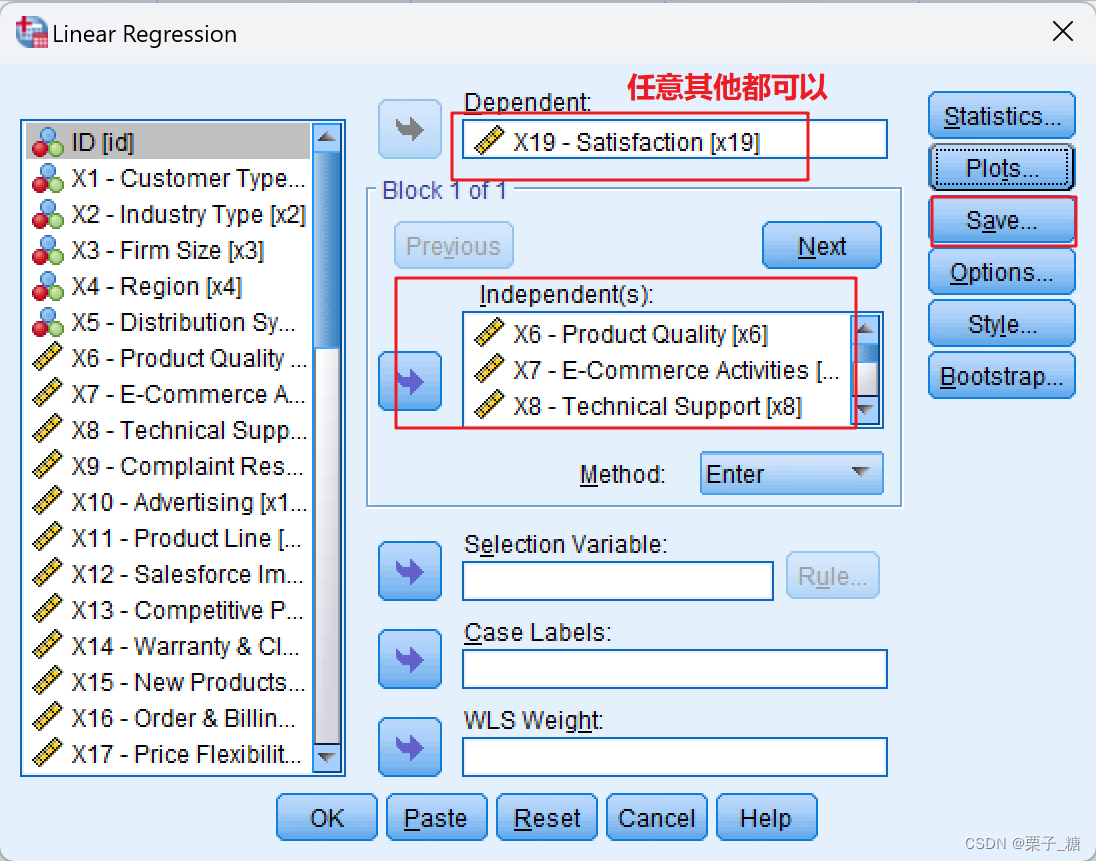Open the Save dialog
The width and height of the screenshot is (1096, 861).
1001,220
